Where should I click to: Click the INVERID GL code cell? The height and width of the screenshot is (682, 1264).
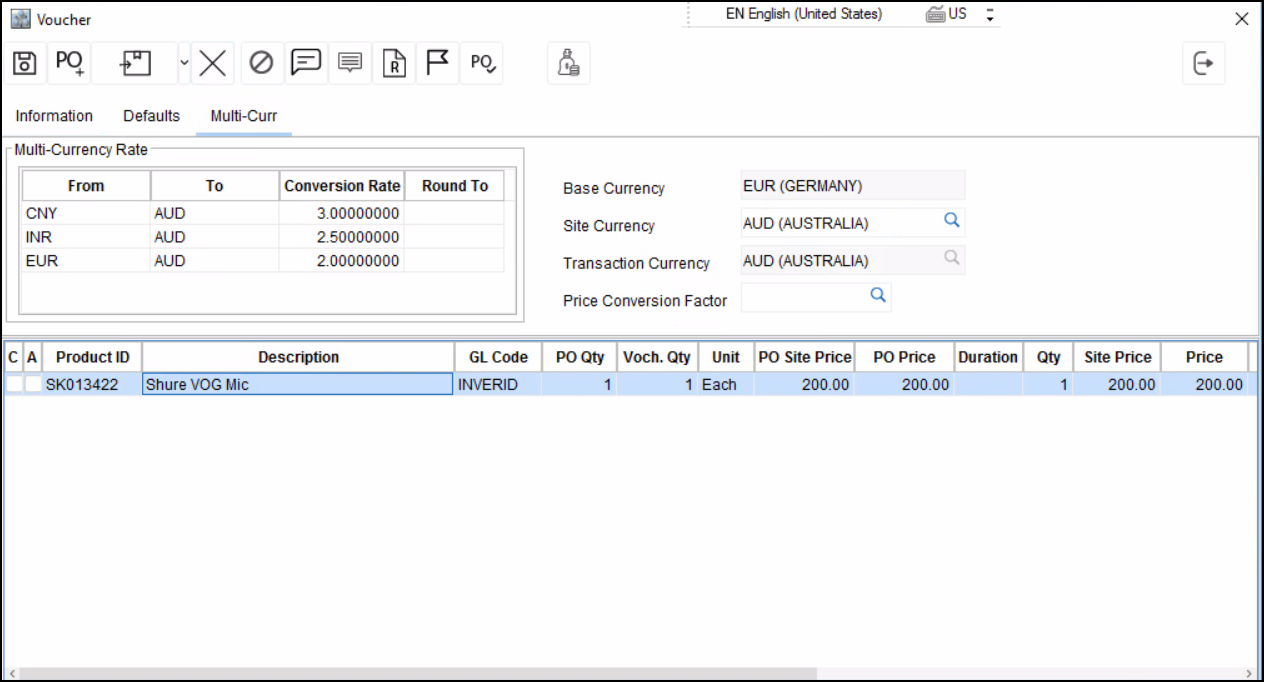[498, 384]
